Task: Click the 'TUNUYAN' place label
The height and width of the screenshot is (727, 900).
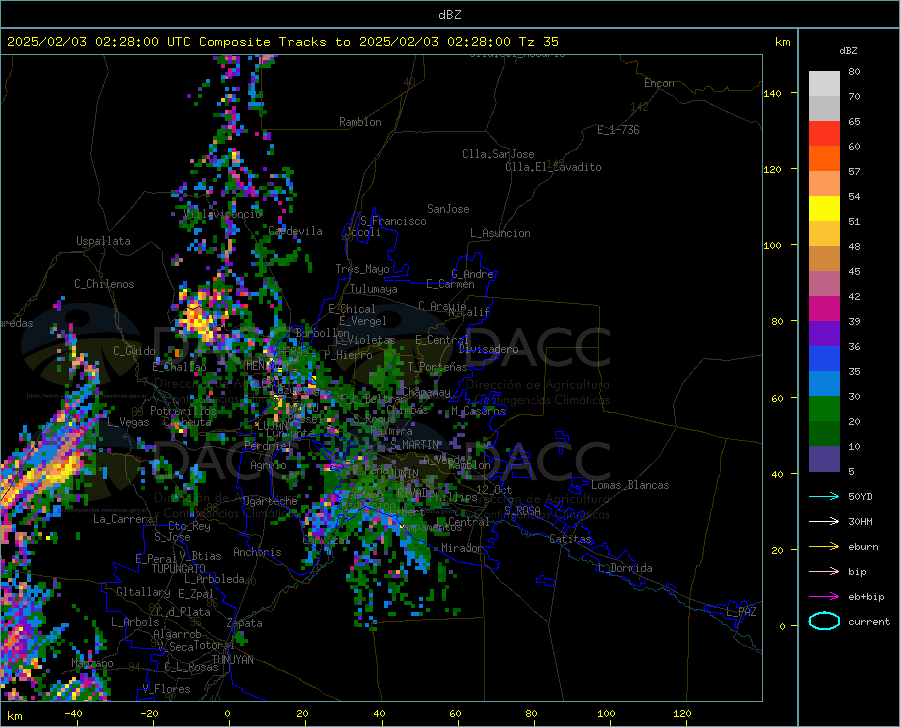Action: pyautogui.click(x=232, y=660)
